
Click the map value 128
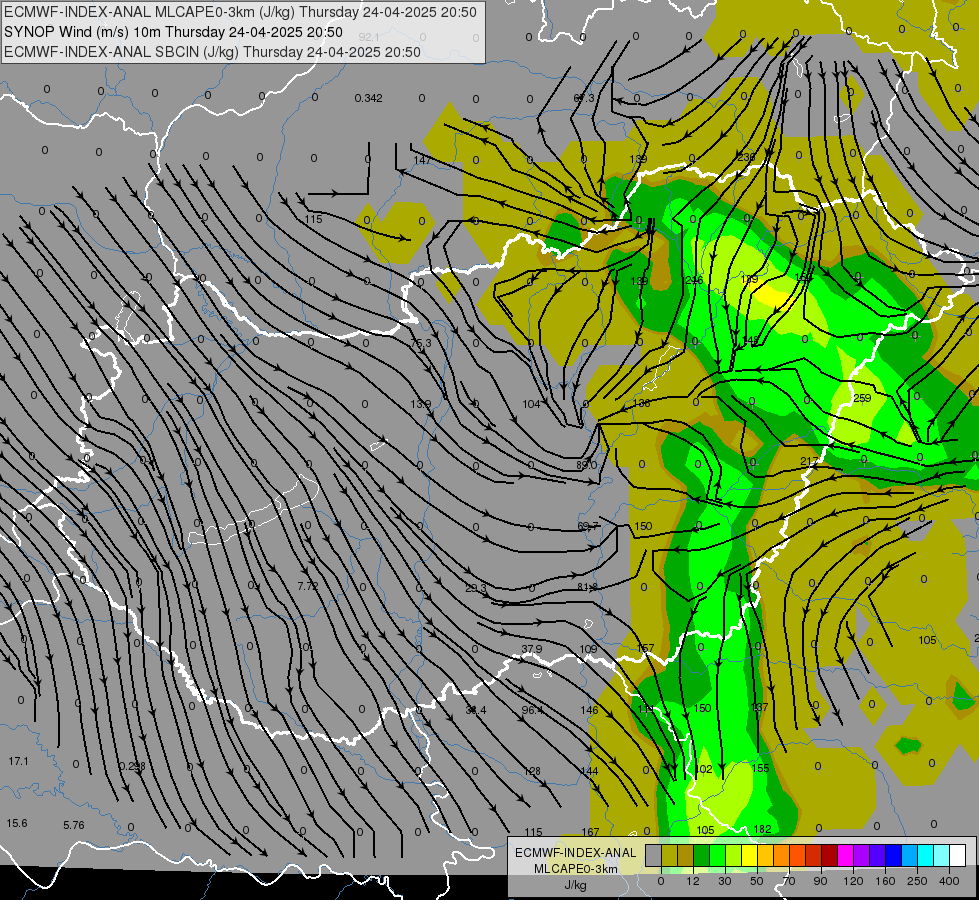click(532, 771)
